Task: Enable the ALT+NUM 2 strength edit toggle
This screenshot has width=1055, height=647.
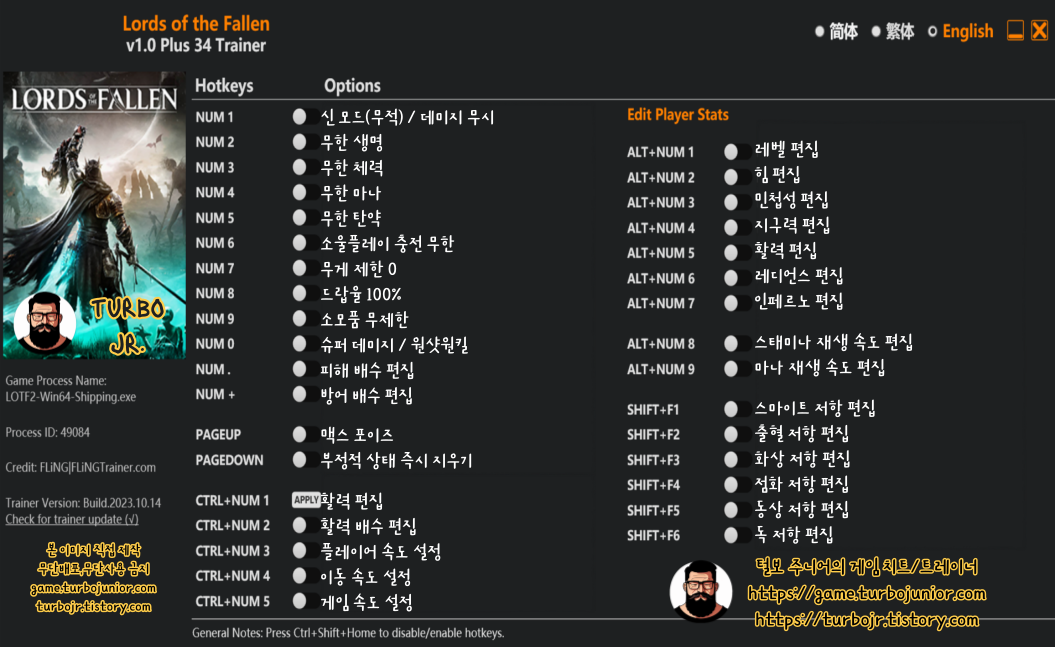Action: (737, 178)
